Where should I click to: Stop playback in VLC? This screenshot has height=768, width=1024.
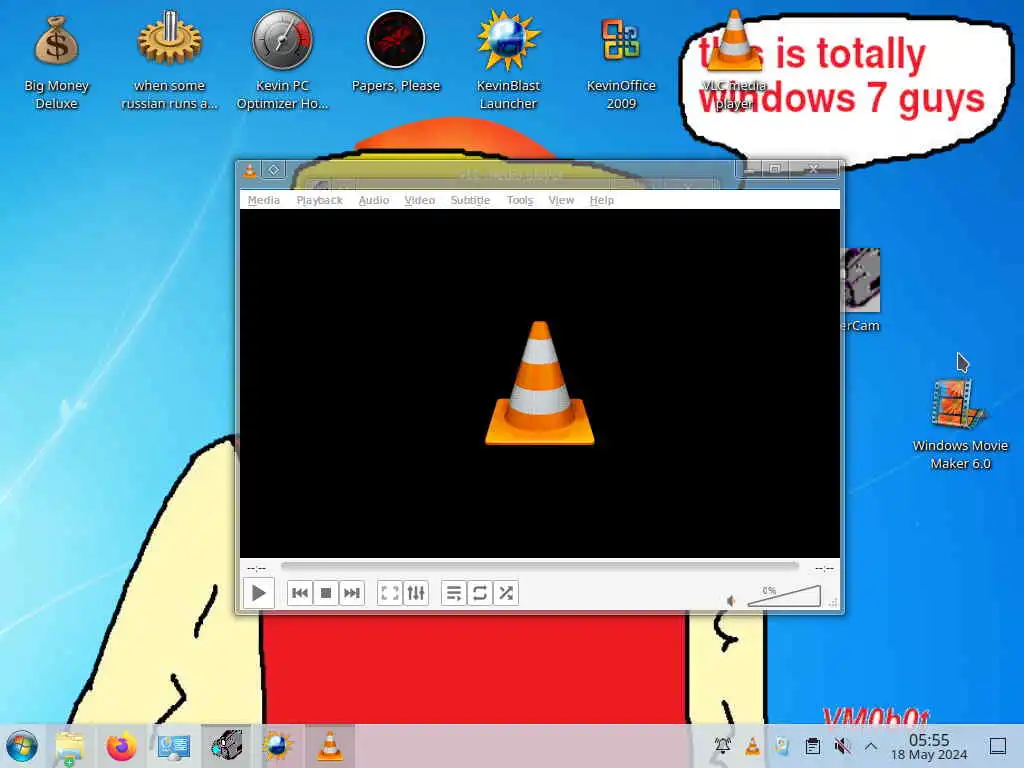(326, 593)
